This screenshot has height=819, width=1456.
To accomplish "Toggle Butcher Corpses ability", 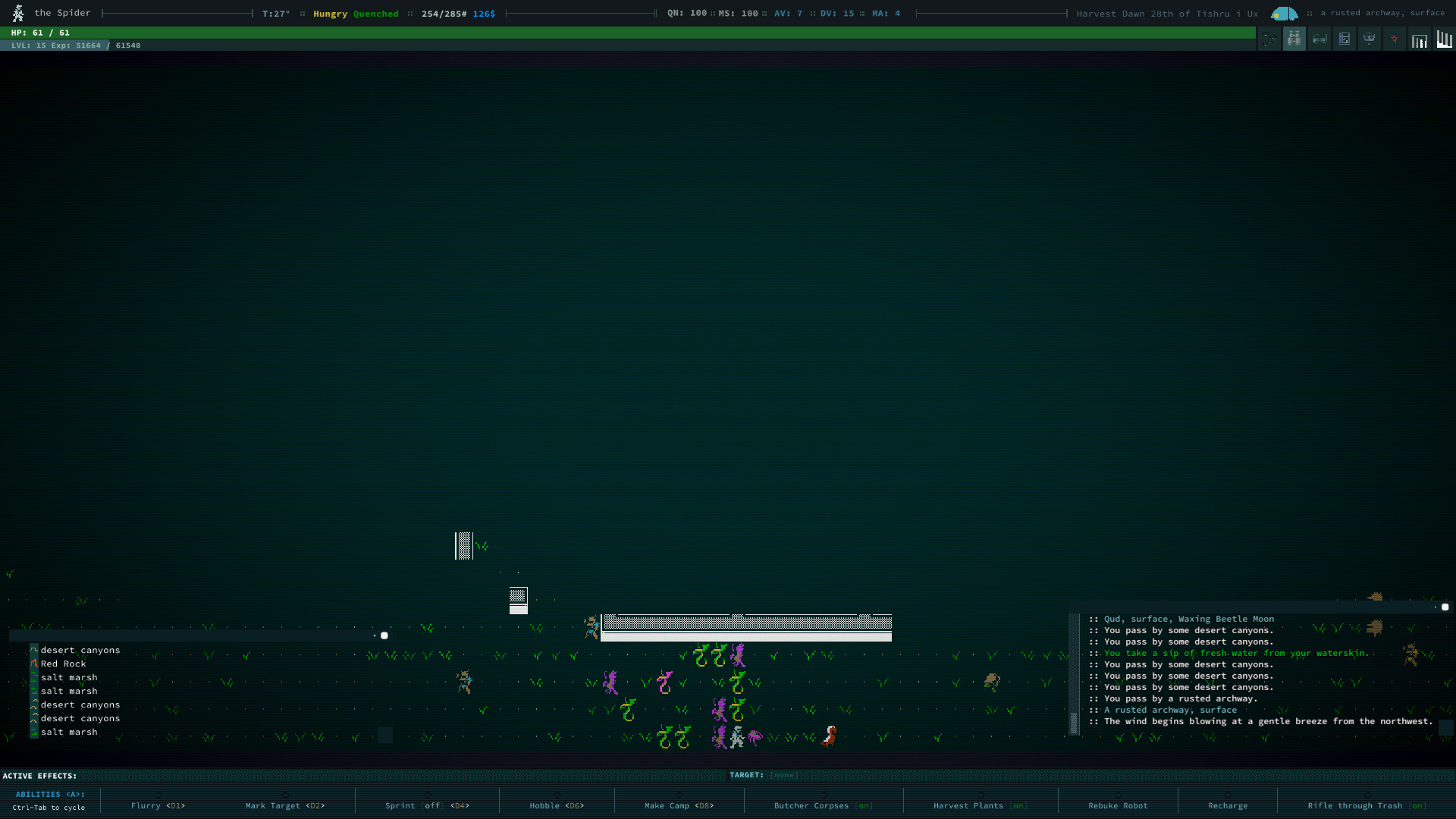I will [x=823, y=805].
